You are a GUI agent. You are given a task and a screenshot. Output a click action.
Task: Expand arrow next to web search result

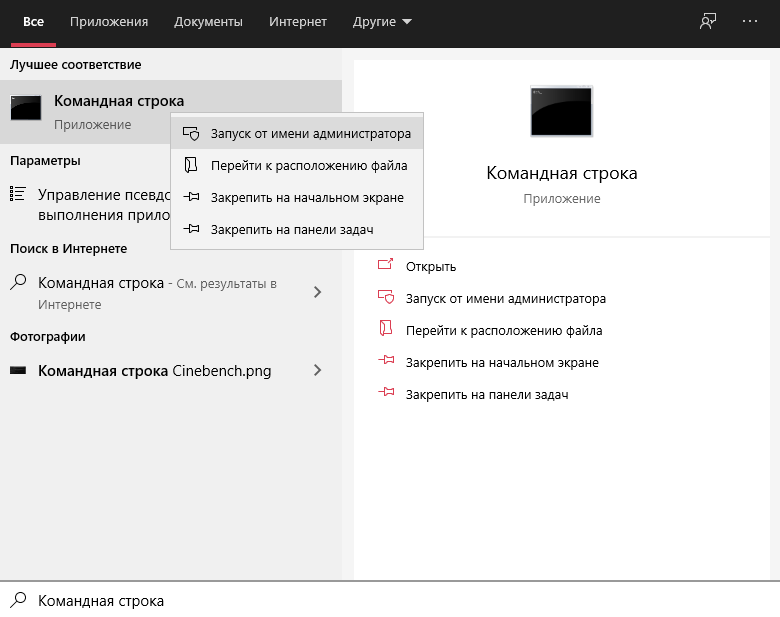click(x=317, y=292)
